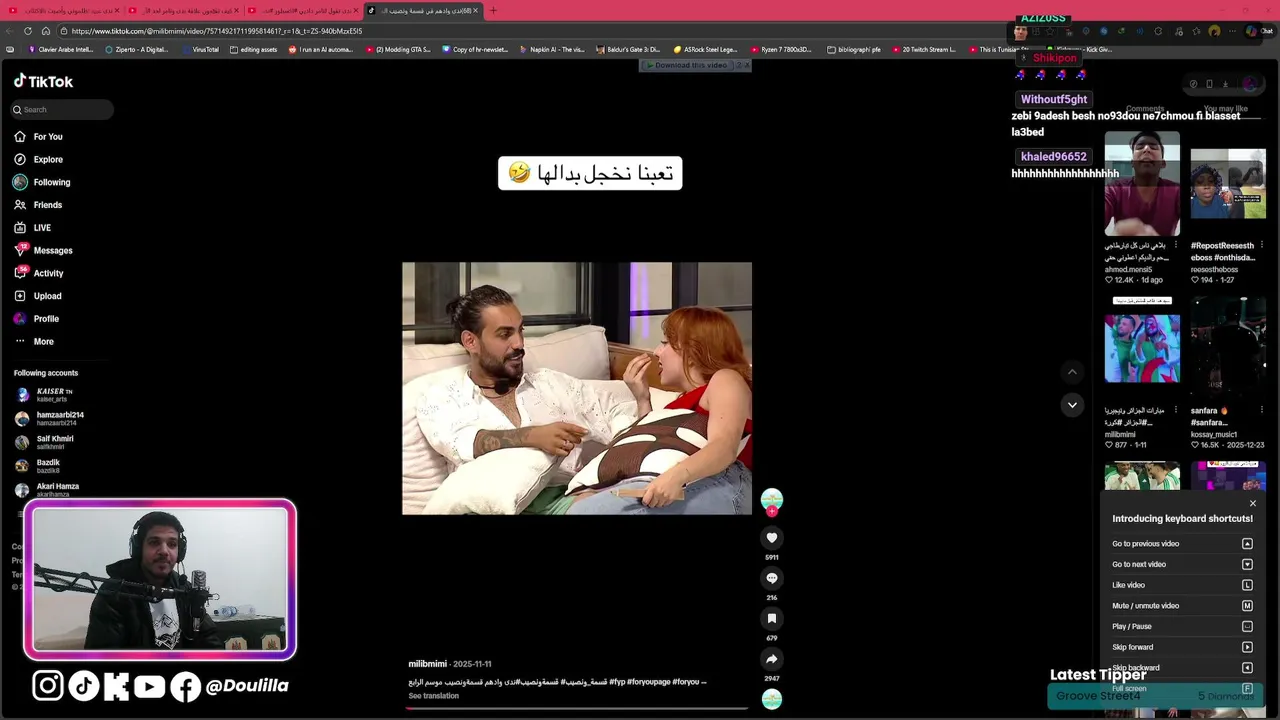
Task: Switch to the You may like tab
Action: coord(1225,109)
